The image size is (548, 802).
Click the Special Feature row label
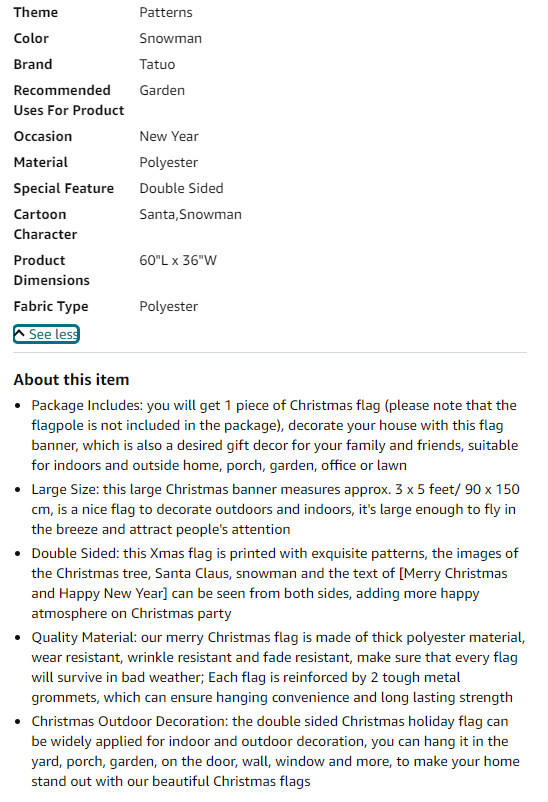point(63,189)
